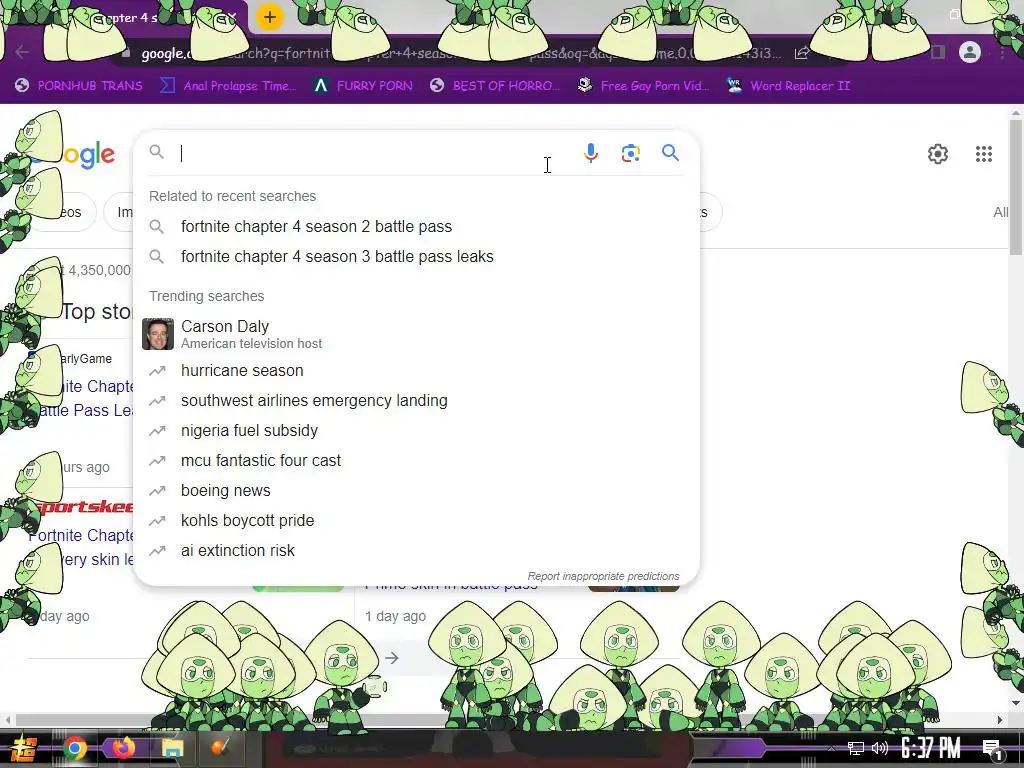This screenshot has height=768, width=1024.
Task: Open Google quick settings gear
Action: click(938, 154)
